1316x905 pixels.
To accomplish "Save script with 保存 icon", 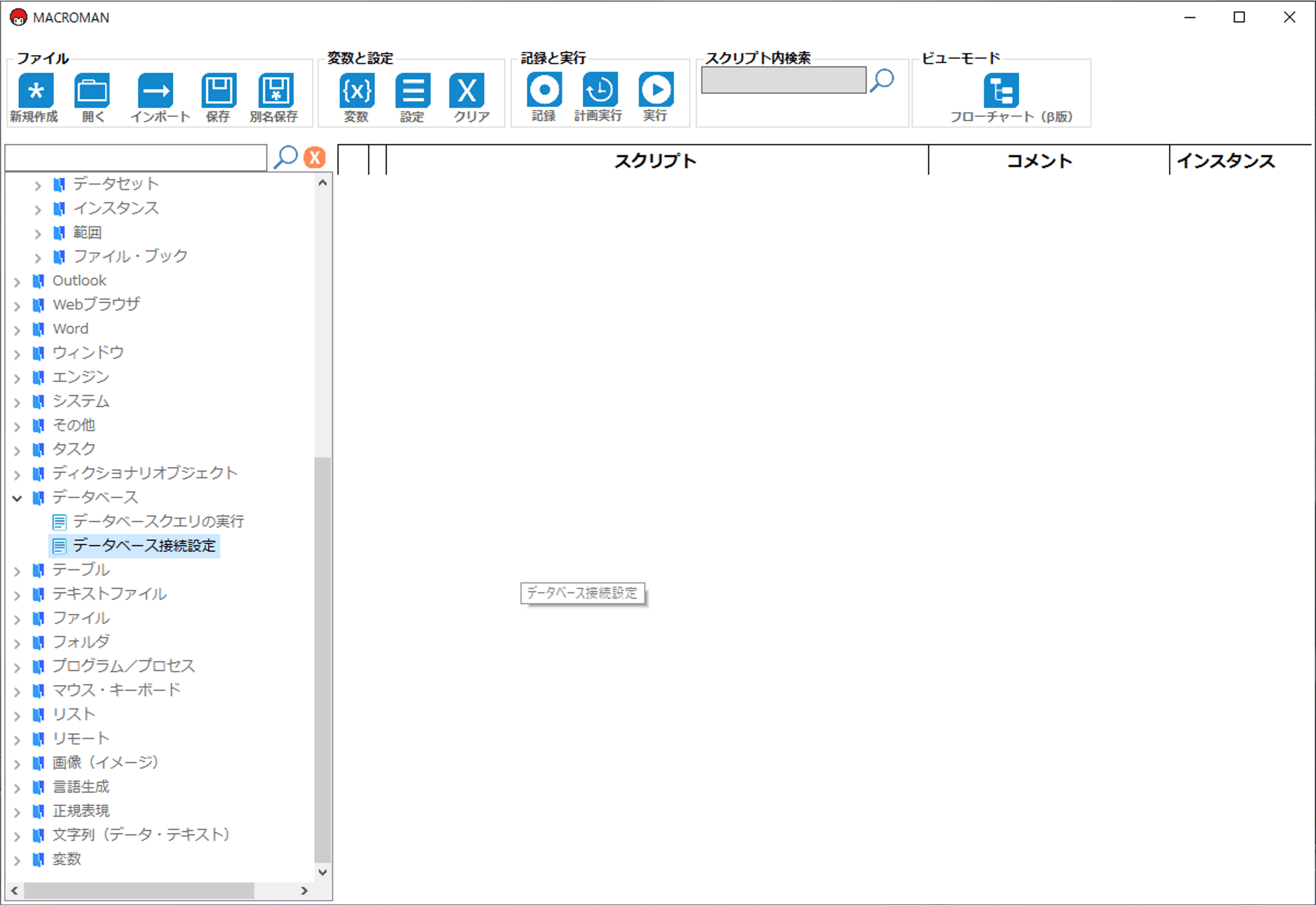I will tap(219, 91).
